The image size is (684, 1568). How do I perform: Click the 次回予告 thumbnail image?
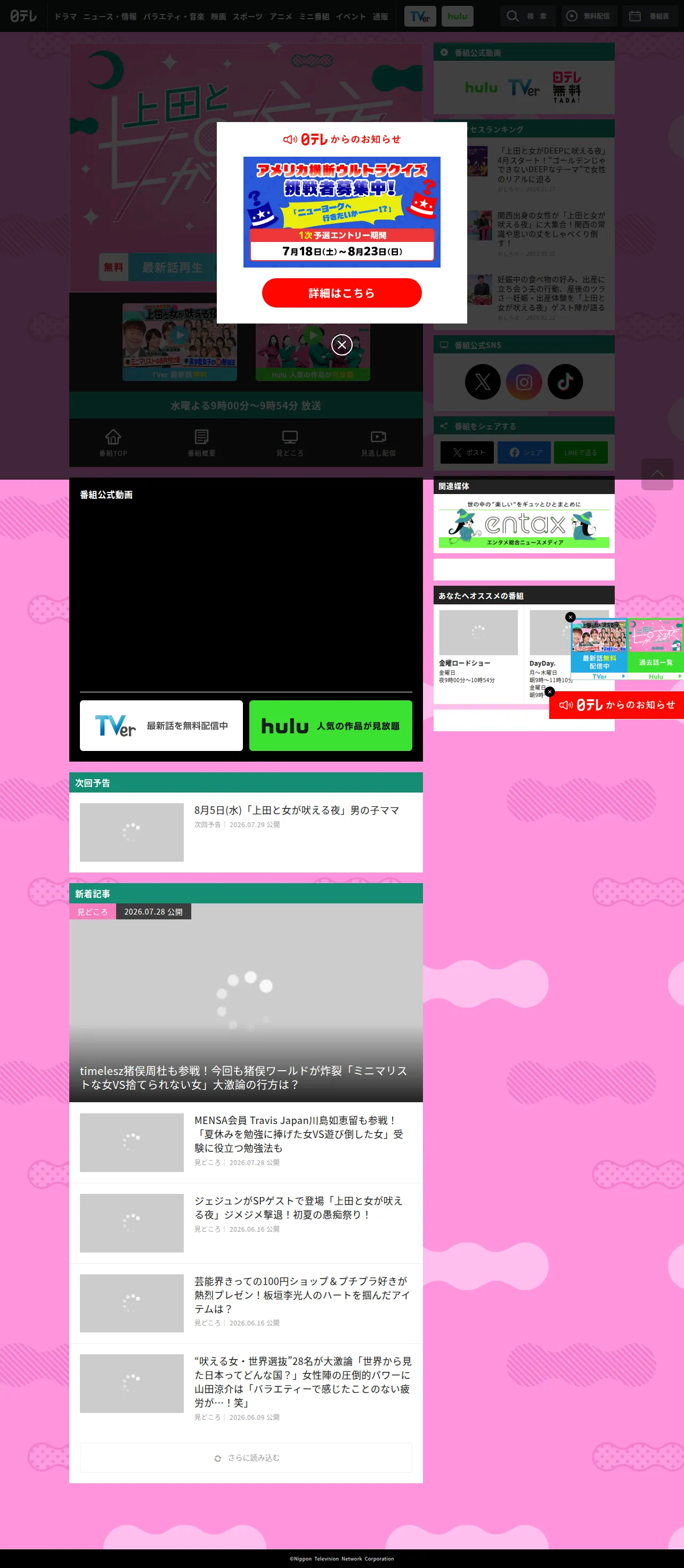[x=132, y=832]
